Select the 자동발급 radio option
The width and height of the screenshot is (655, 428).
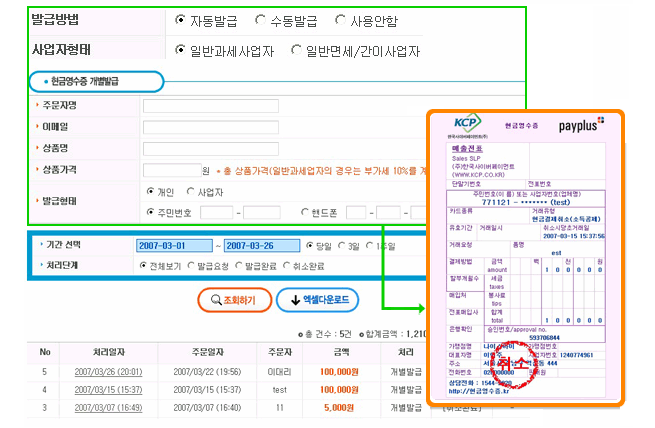(180, 19)
